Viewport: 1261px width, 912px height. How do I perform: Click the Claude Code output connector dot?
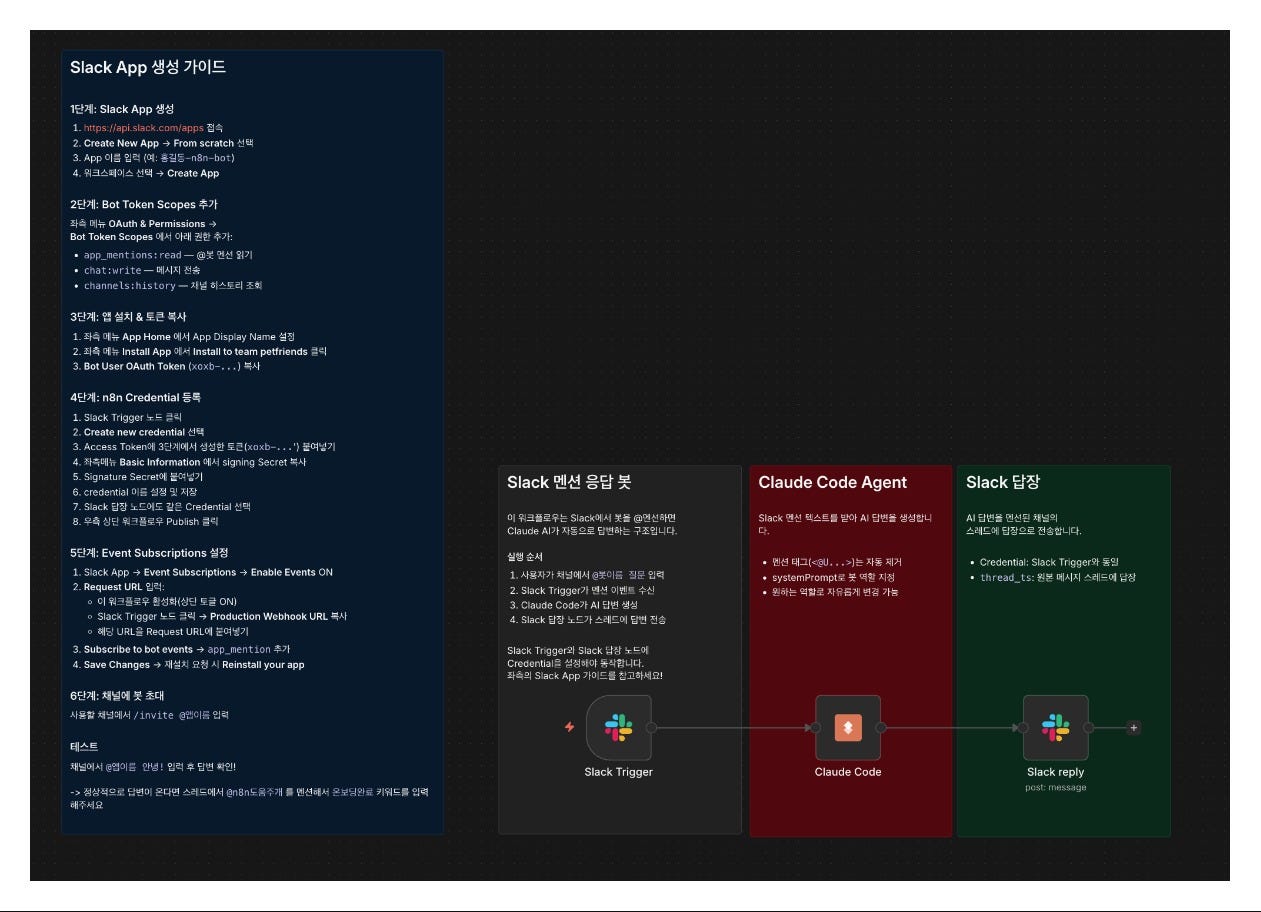pyautogui.click(x=881, y=728)
